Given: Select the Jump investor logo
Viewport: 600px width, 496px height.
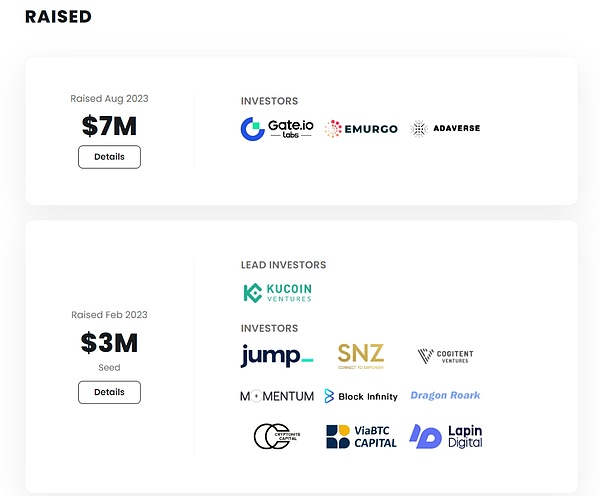Looking at the screenshot, I should [x=277, y=356].
